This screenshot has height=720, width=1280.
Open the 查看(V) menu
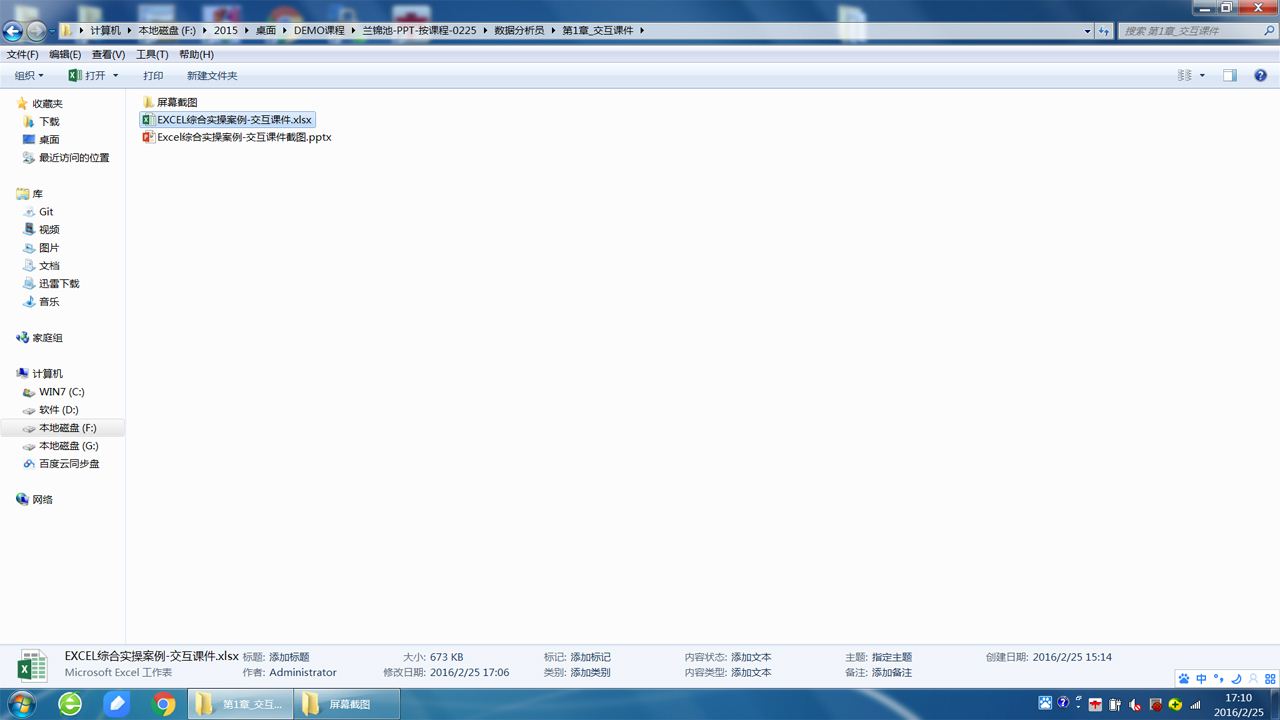[108, 55]
